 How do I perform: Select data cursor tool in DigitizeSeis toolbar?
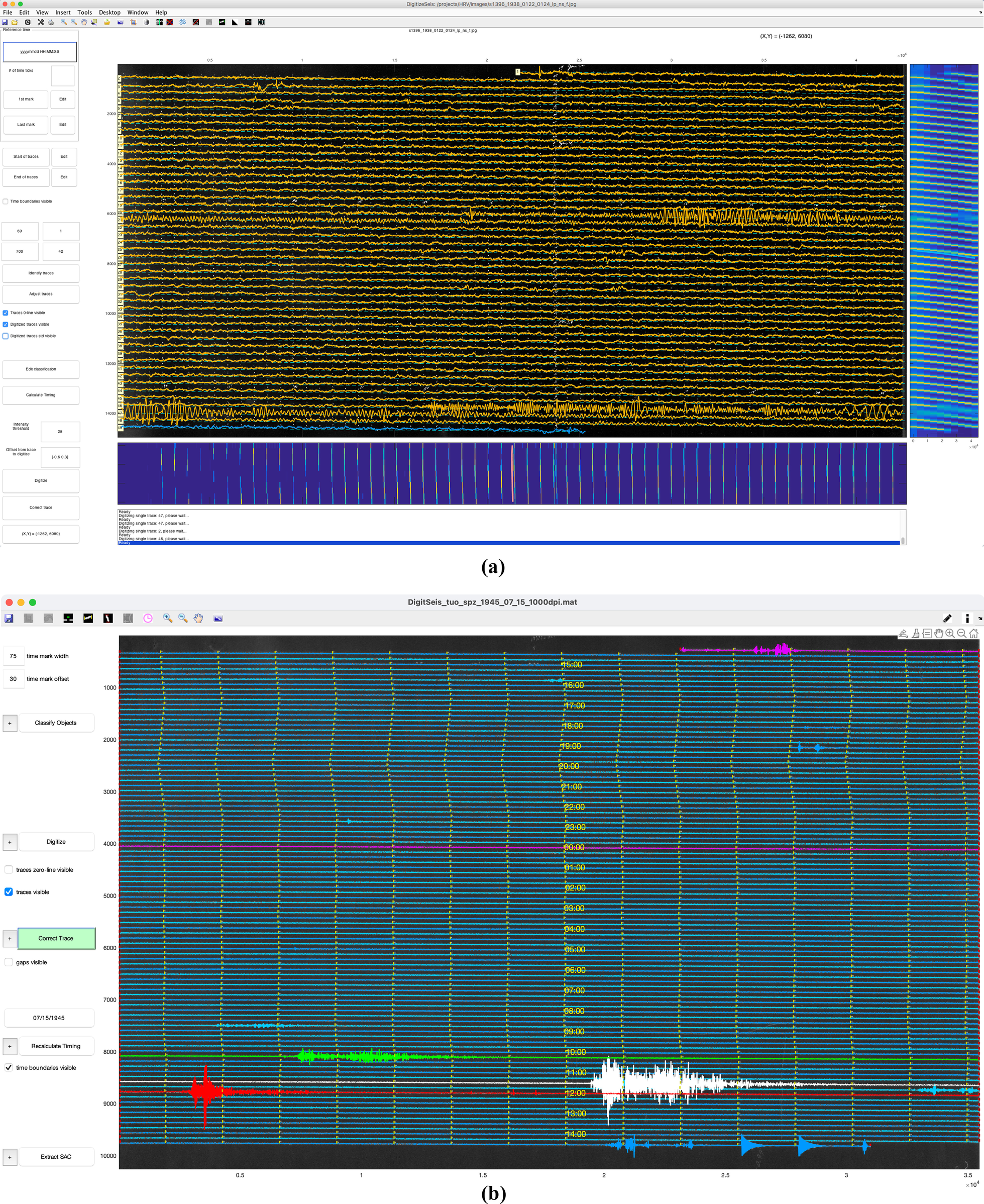[94, 23]
